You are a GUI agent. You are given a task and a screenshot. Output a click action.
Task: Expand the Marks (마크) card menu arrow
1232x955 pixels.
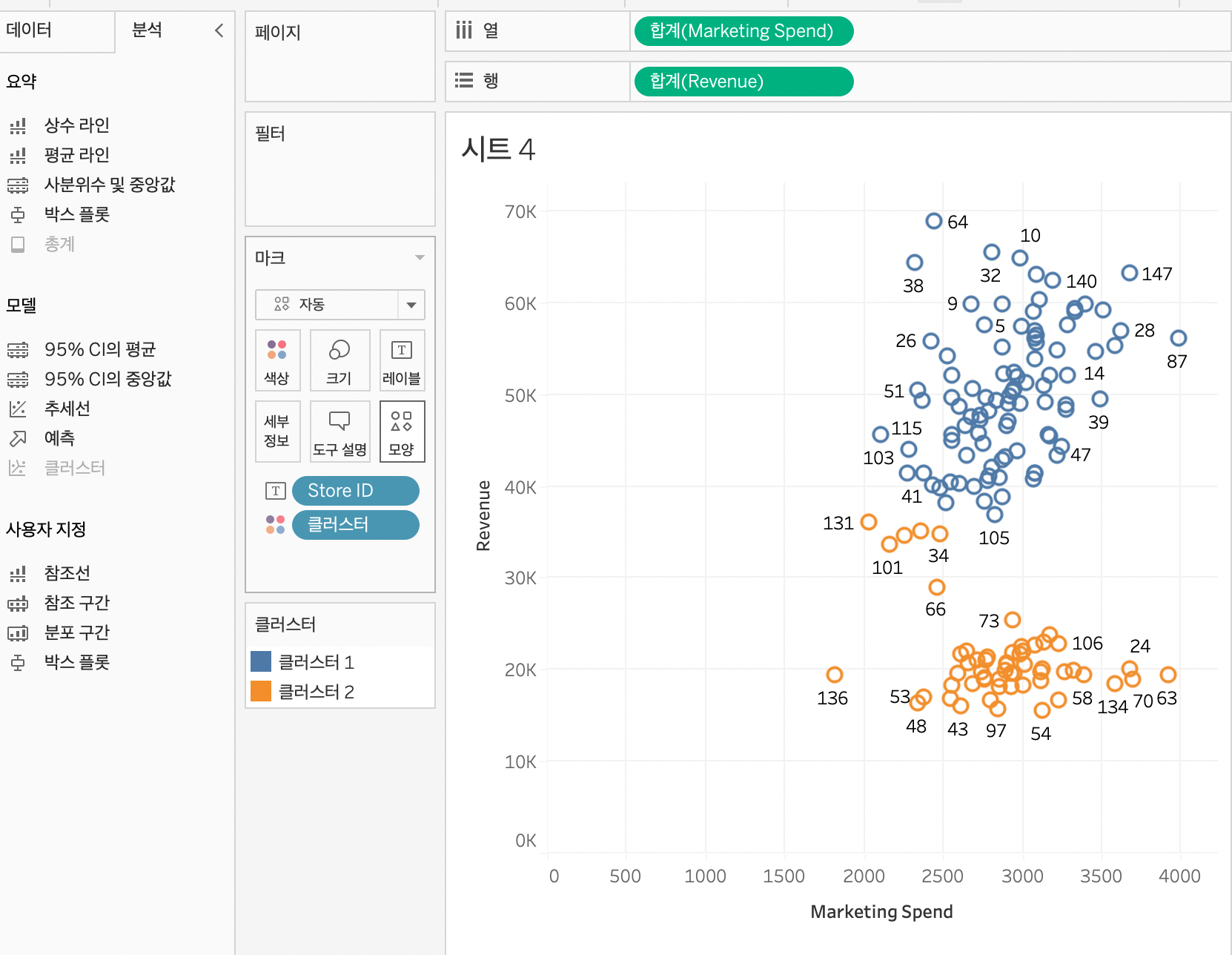pyautogui.click(x=420, y=258)
